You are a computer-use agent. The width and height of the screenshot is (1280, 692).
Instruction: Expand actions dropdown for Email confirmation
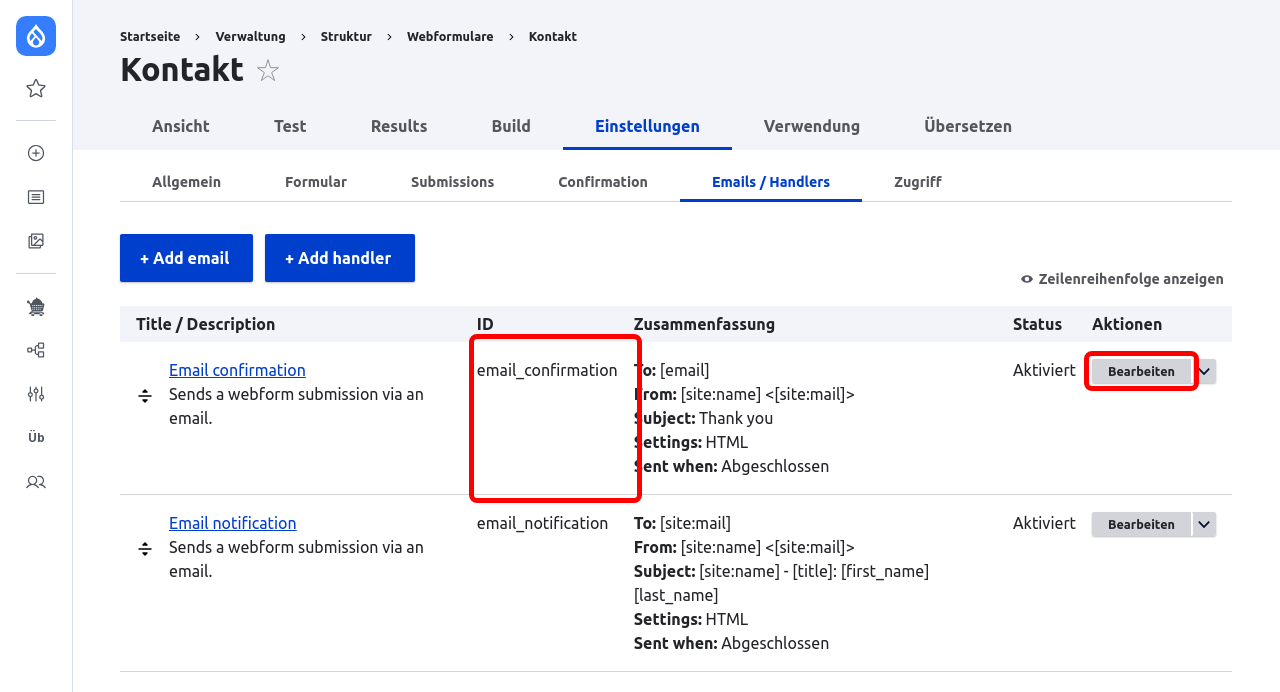1204,371
